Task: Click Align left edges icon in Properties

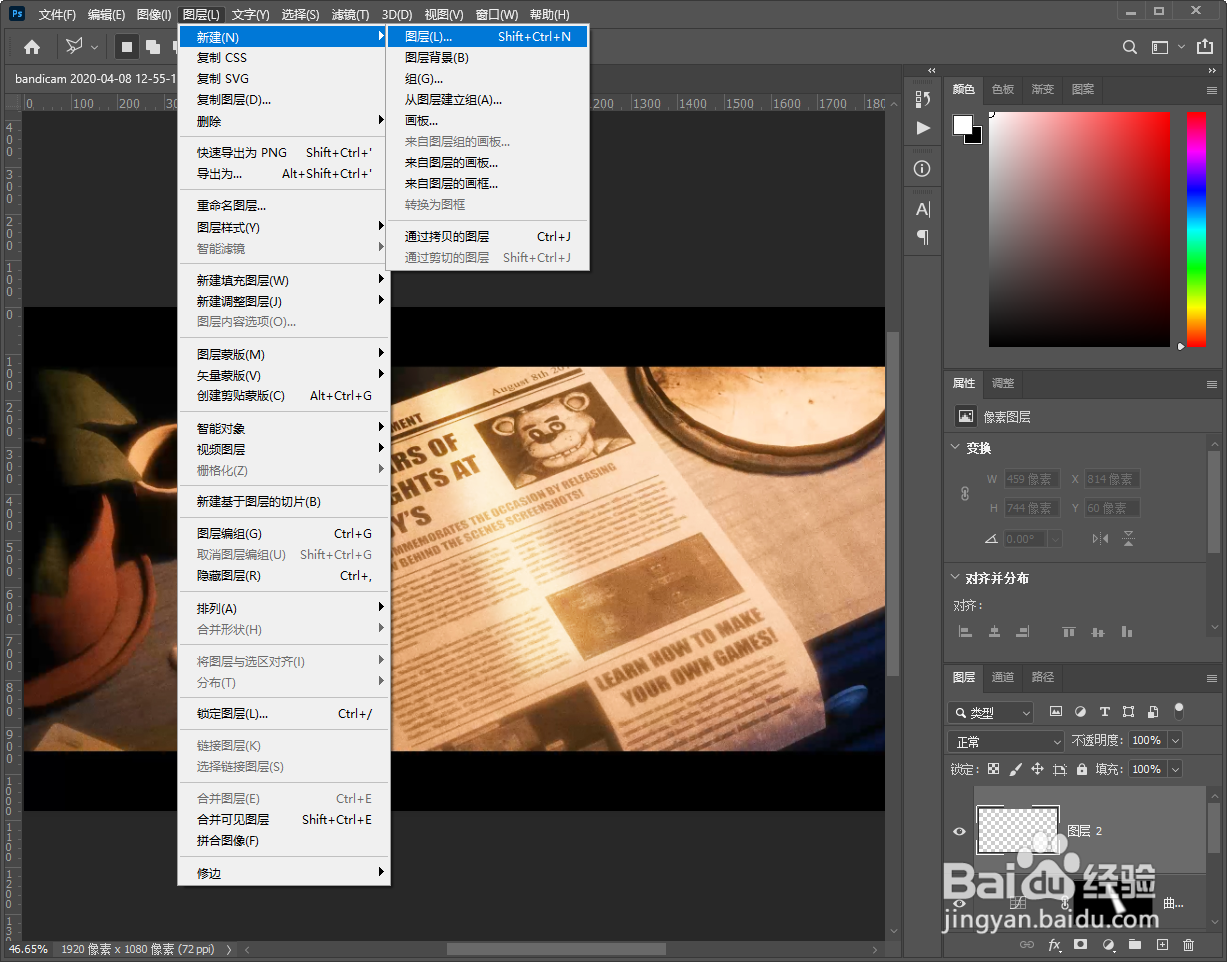Action: click(x=965, y=632)
